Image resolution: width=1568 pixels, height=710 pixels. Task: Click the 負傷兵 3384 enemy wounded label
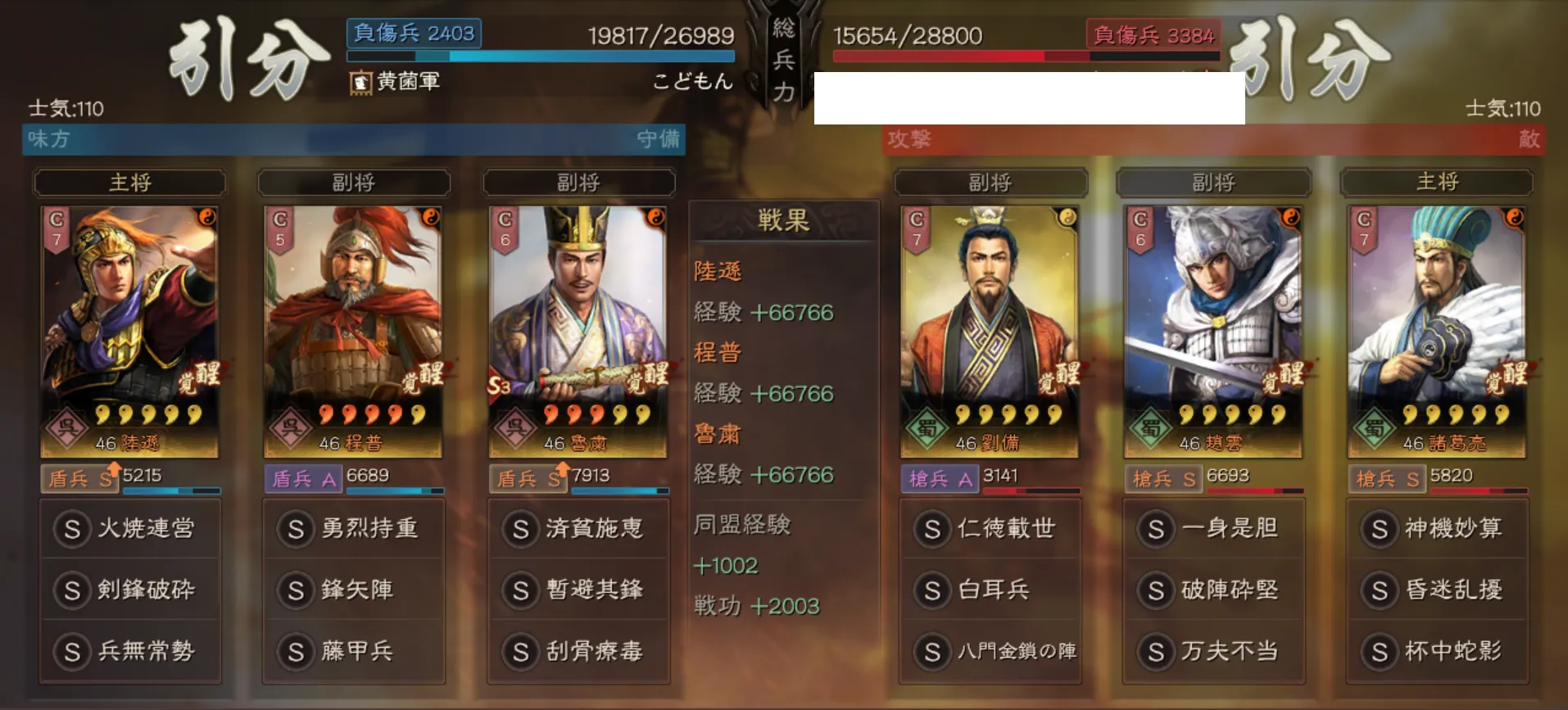[x=1153, y=34]
